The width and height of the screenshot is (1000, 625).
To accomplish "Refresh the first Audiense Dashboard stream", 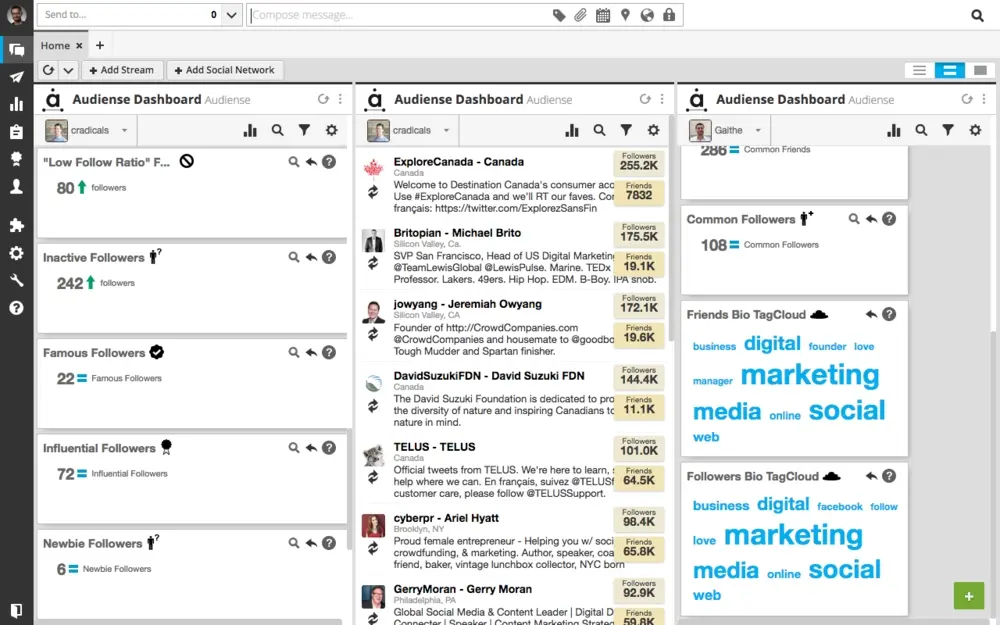I will click(x=323, y=99).
